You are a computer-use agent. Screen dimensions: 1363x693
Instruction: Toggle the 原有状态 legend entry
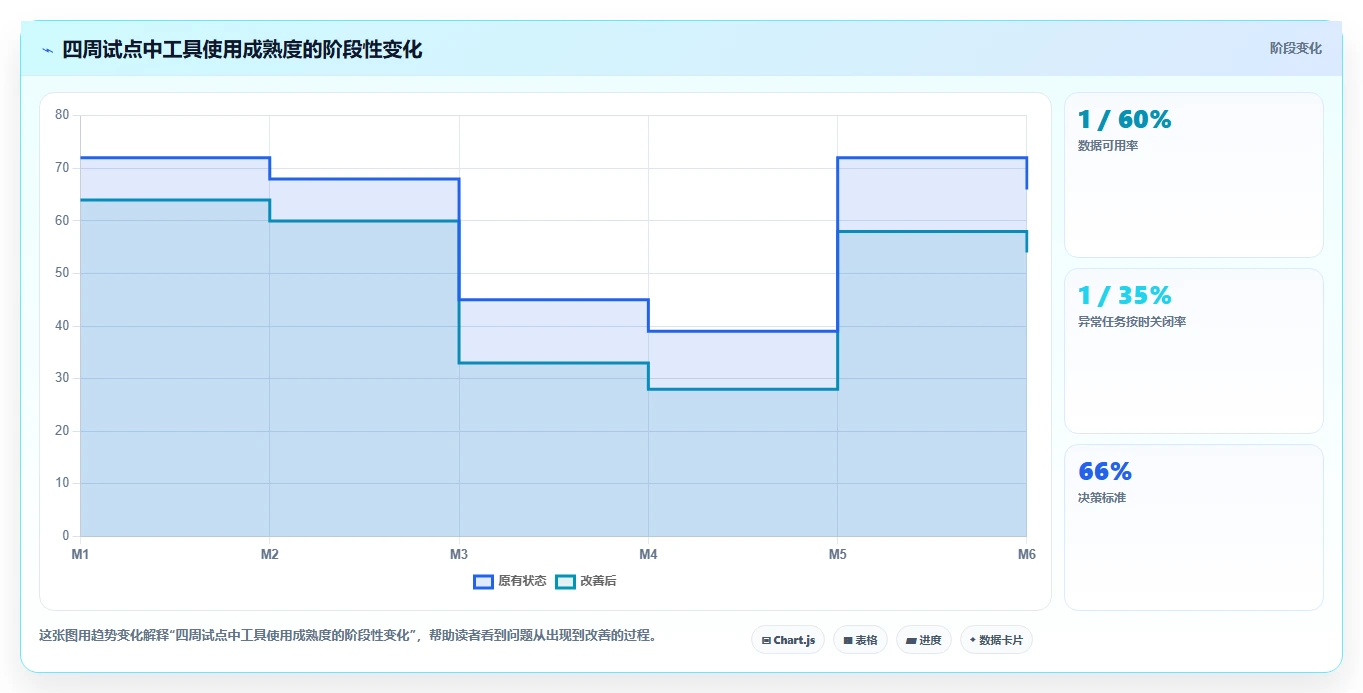510,581
